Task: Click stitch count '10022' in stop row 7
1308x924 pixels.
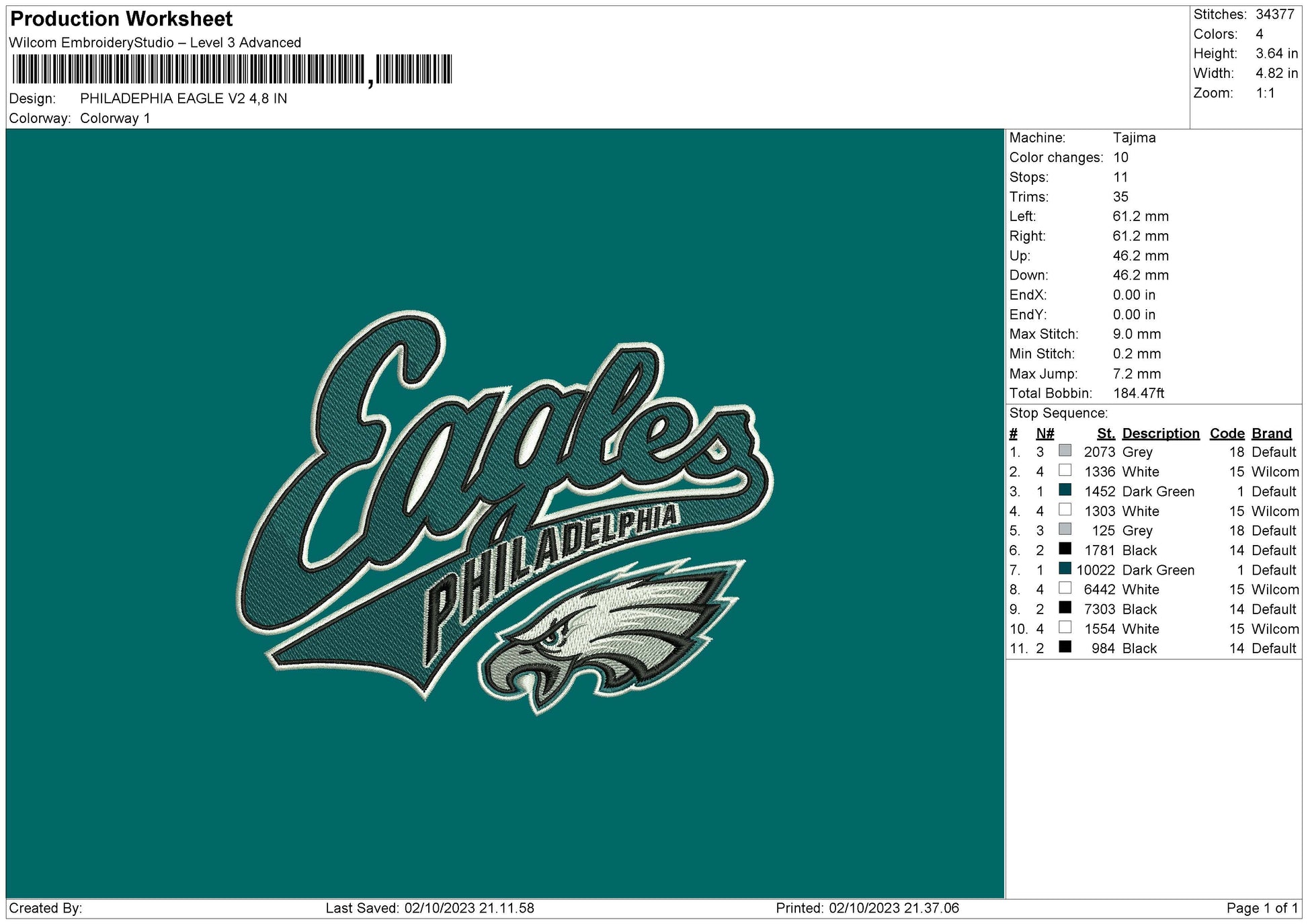Action: click(x=1096, y=570)
